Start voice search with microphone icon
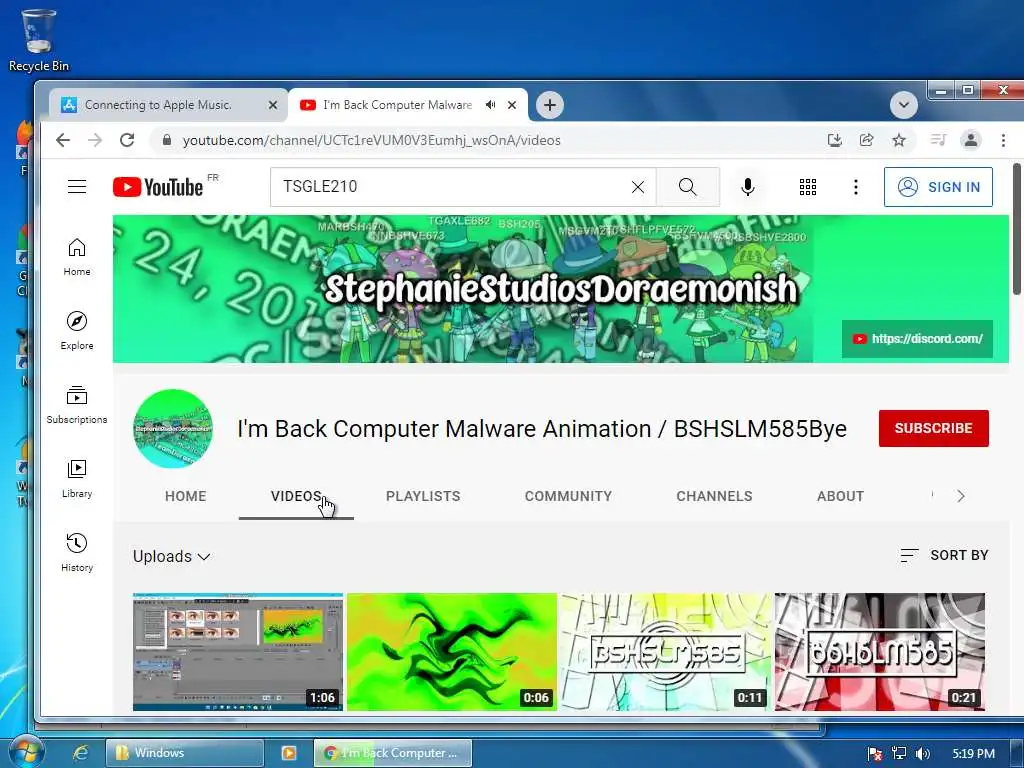Image resolution: width=1024 pixels, height=768 pixels. 748,187
